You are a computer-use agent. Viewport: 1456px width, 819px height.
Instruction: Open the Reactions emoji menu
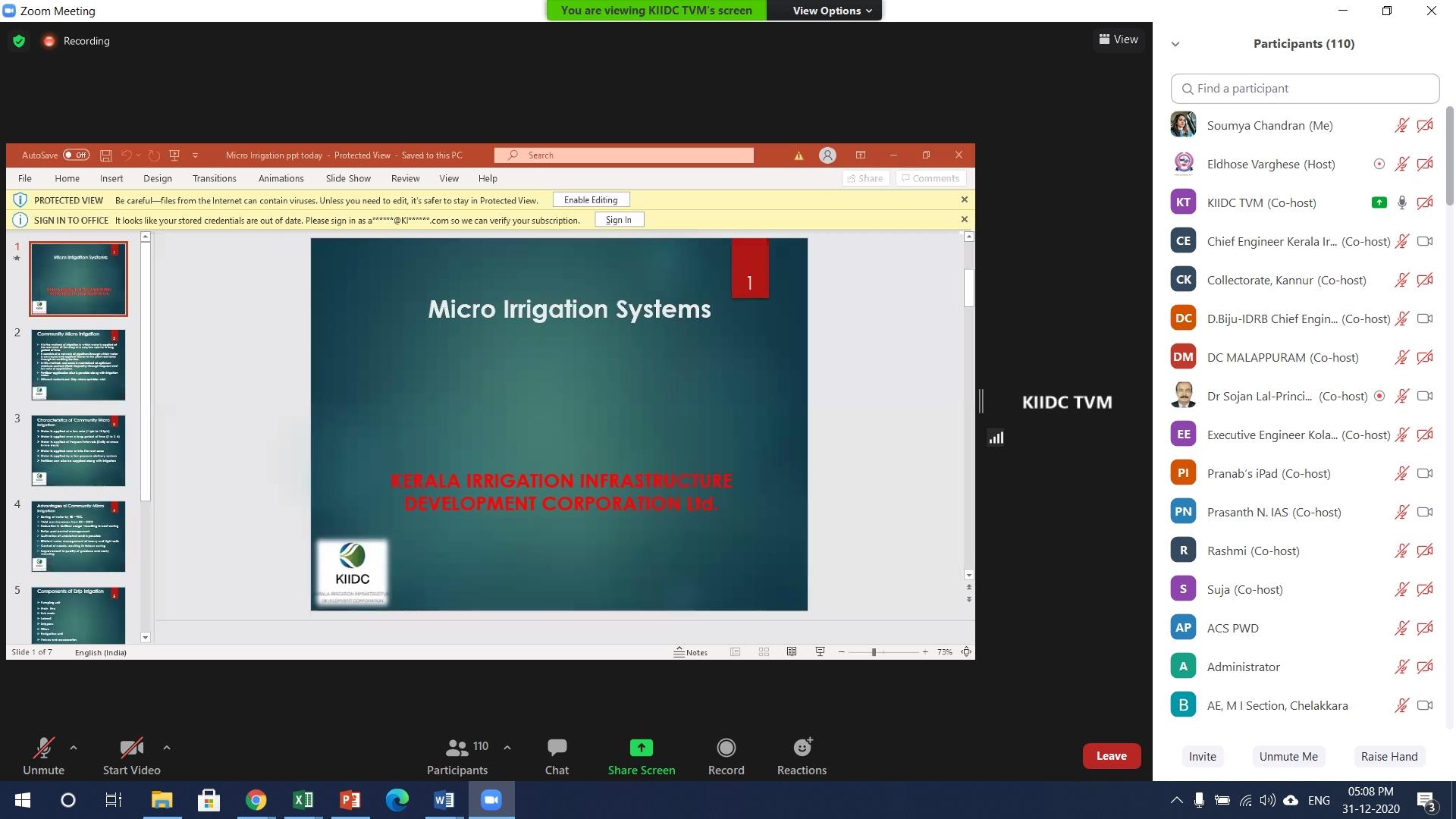802,748
